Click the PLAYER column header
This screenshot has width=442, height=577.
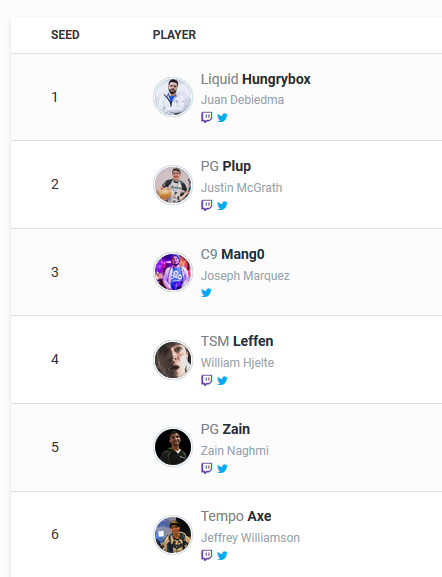click(174, 35)
